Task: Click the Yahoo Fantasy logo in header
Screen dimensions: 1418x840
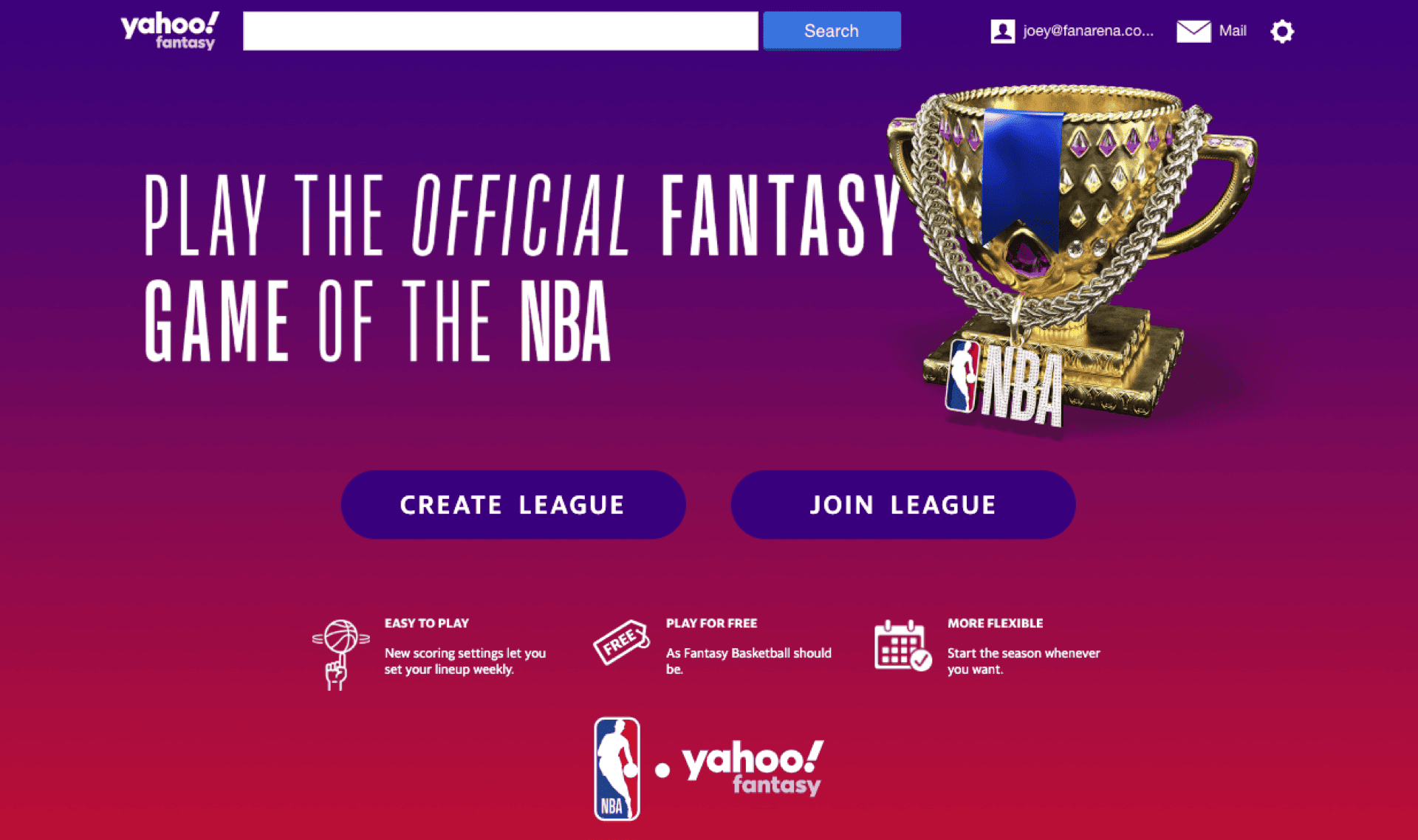Action: (170, 30)
